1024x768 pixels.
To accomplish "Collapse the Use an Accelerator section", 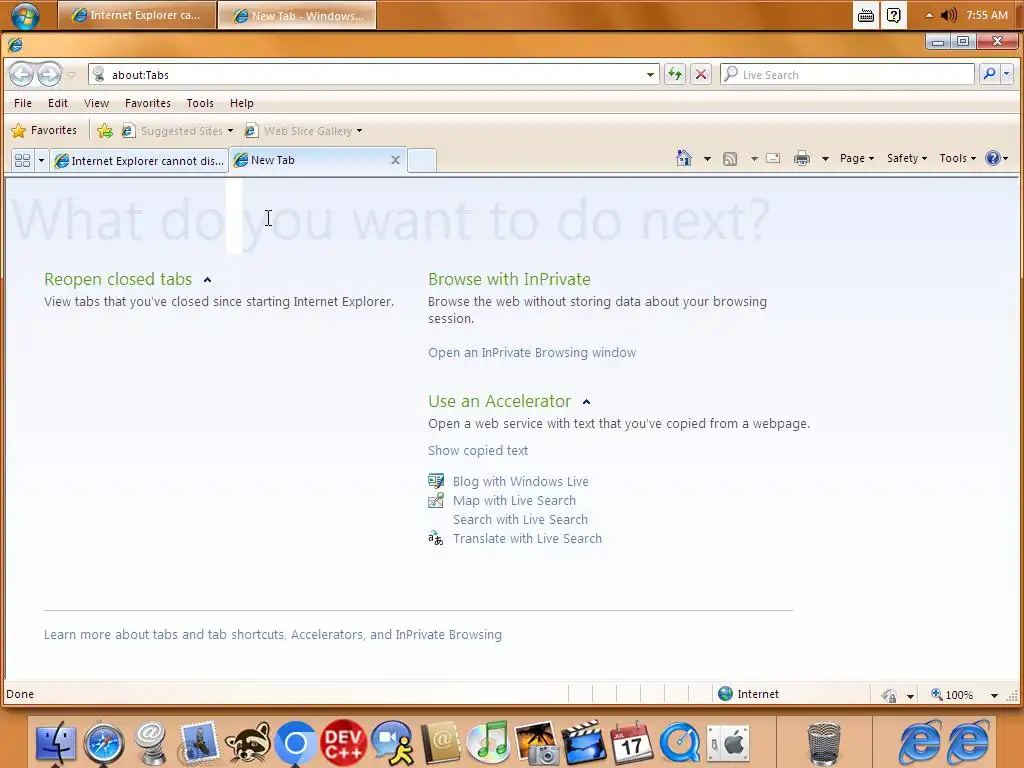I will 586,402.
